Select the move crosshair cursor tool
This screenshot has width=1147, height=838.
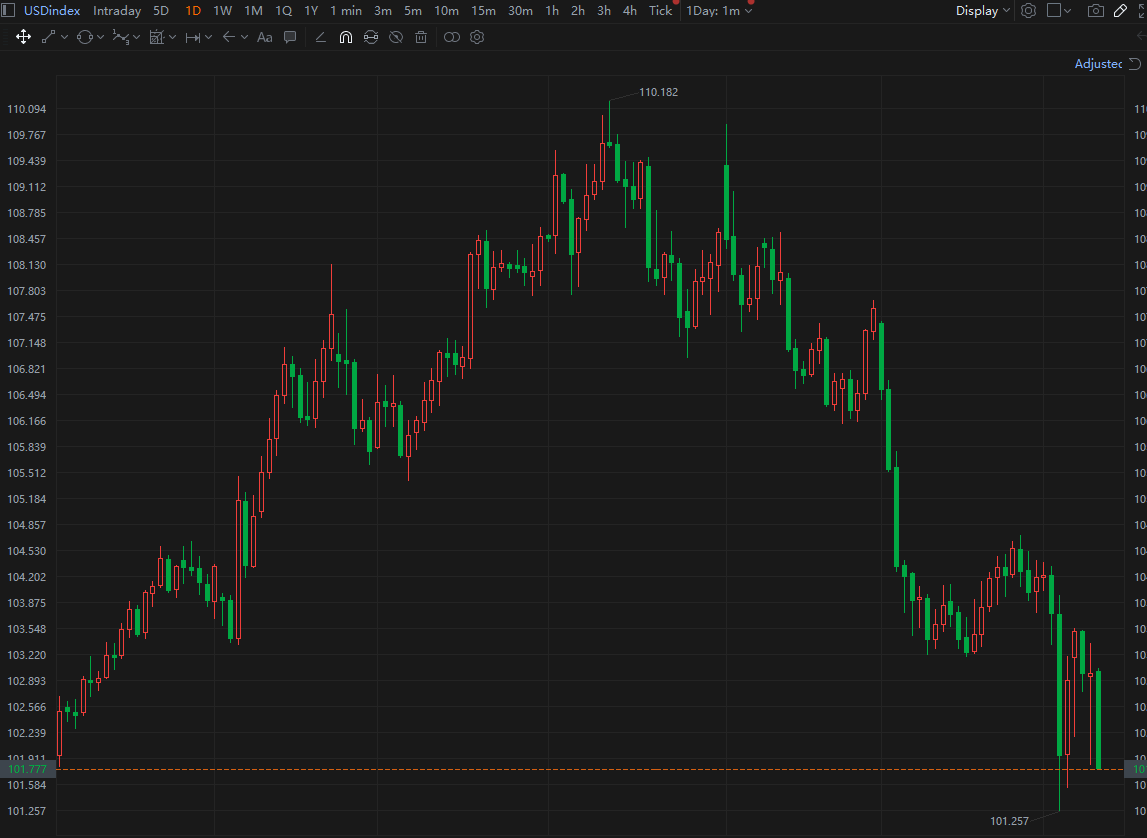tap(23, 37)
